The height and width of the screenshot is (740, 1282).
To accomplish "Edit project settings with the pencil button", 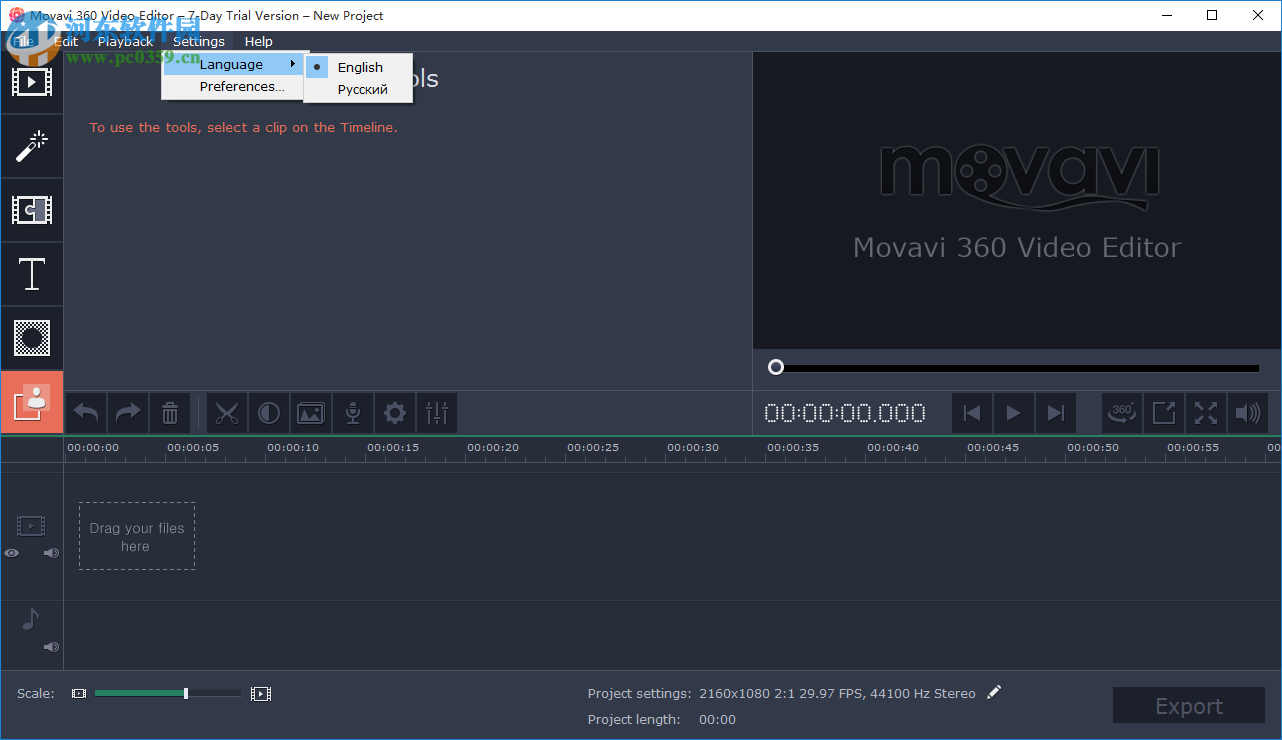I will coord(994,692).
